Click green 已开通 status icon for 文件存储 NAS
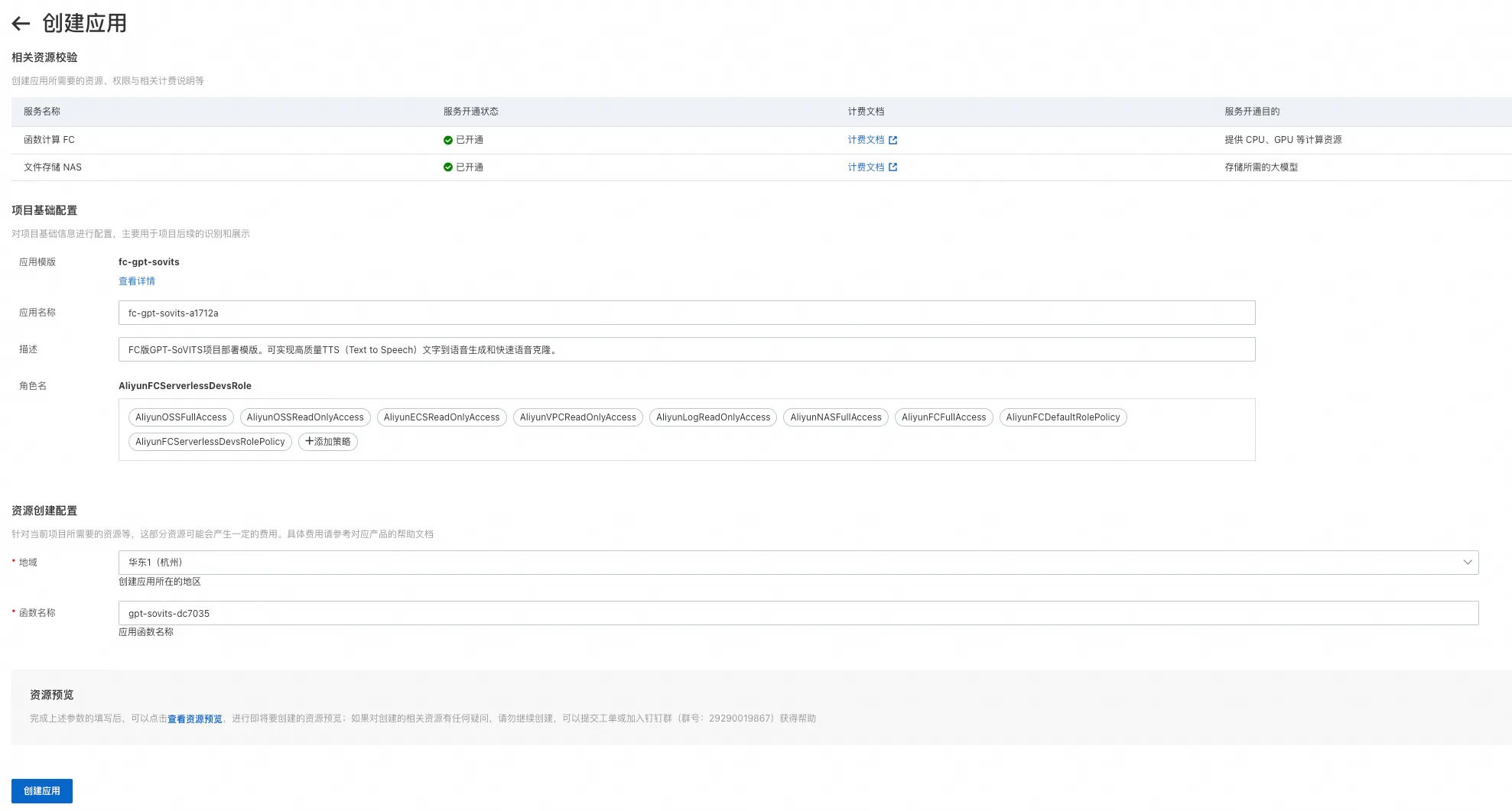 pyautogui.click(x=448, y=167)
